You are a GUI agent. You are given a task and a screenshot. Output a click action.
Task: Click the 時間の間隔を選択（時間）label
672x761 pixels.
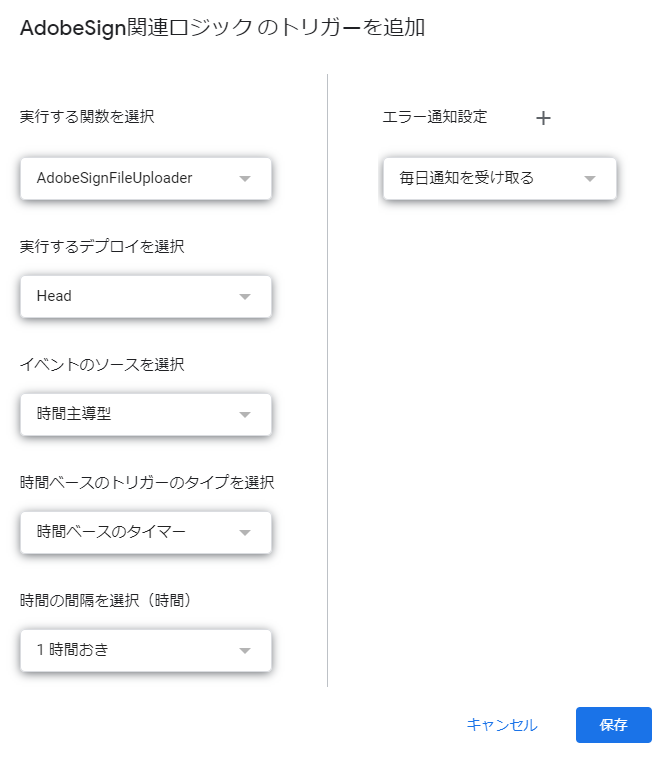coord(105,600)
